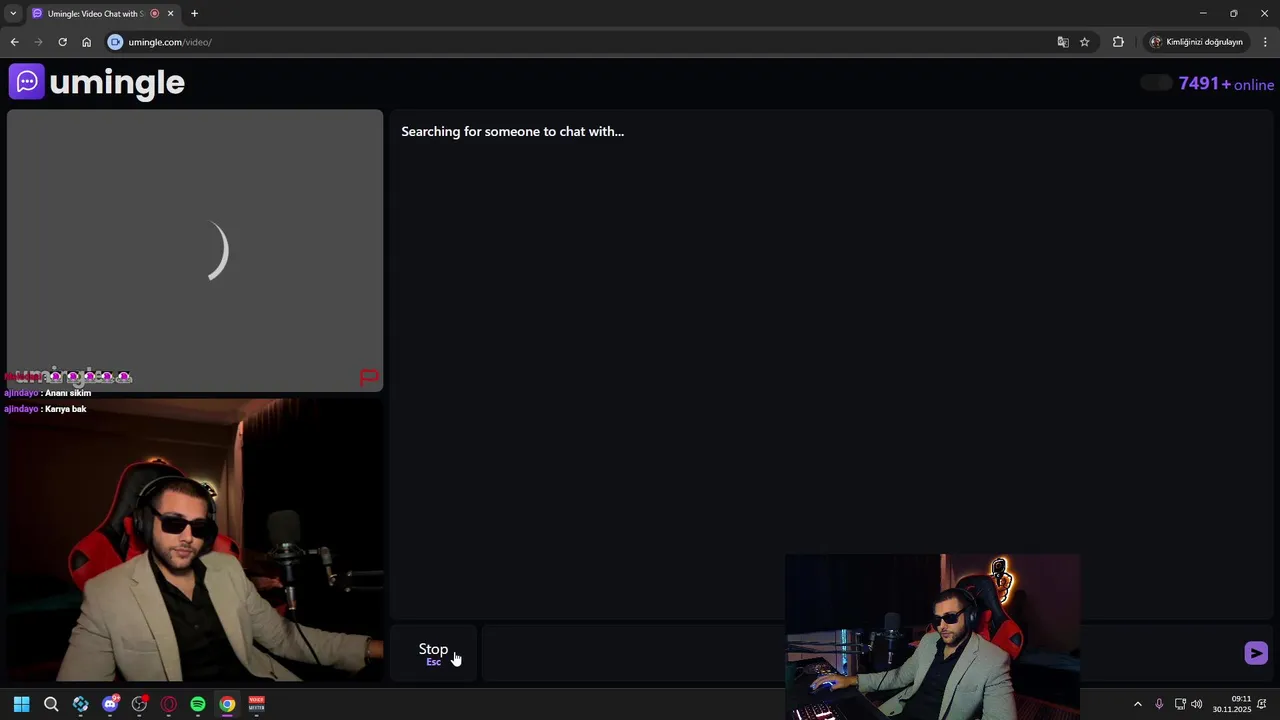
Task: Click the browser back arrow
Action: [14, 42]
